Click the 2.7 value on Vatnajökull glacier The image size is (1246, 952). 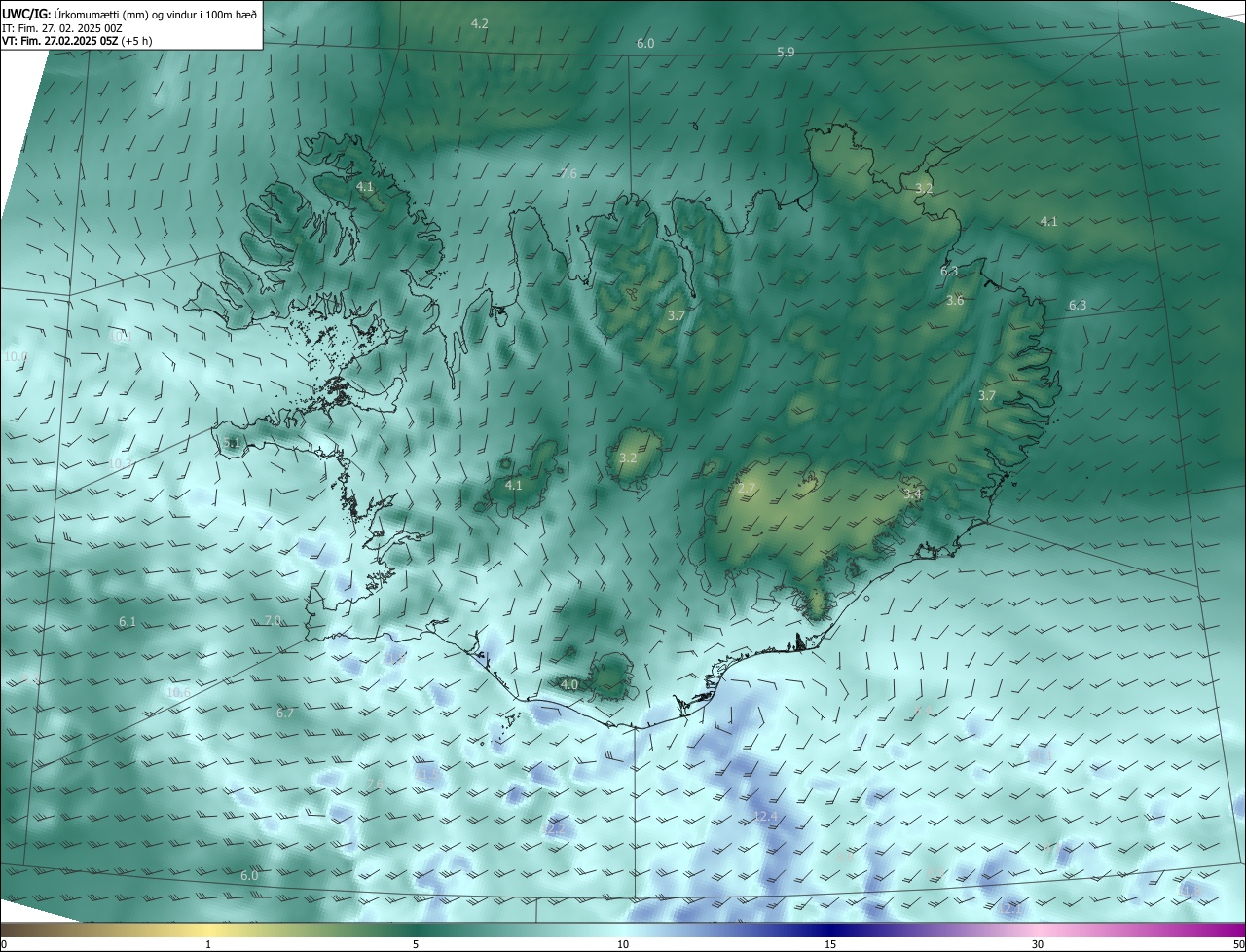click(x=747, y=489)
